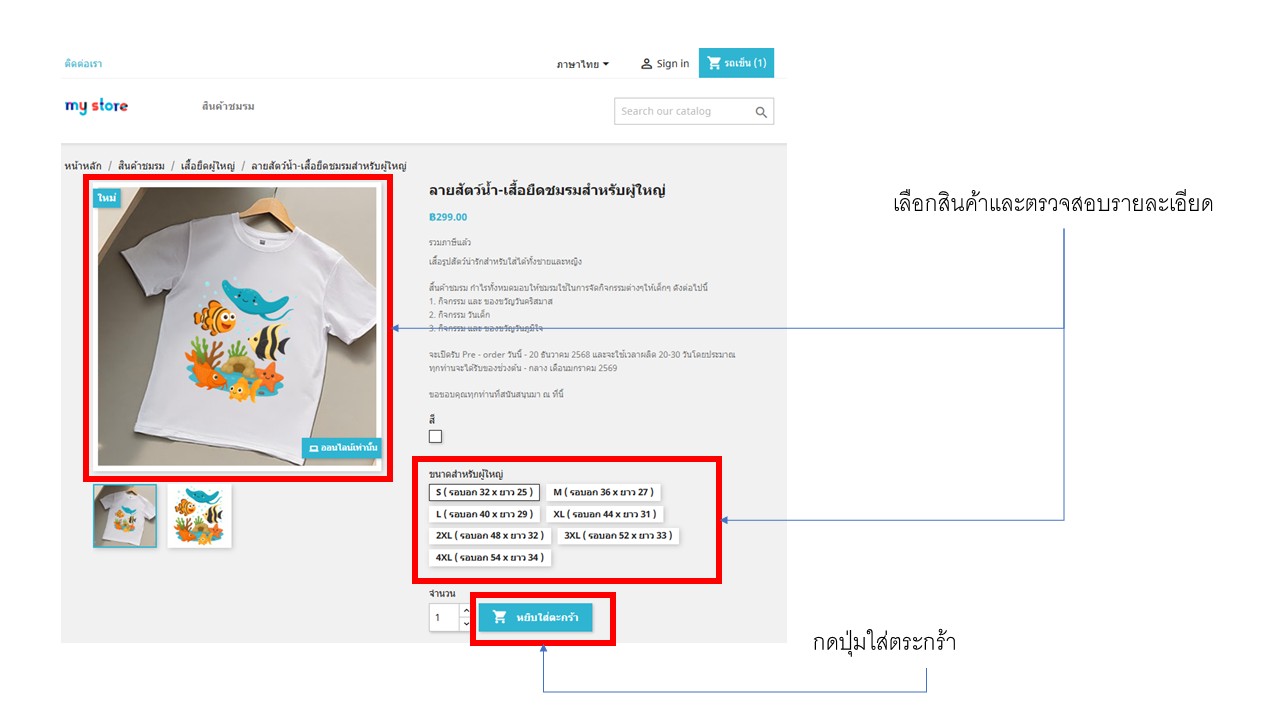
Task: Pick size 2XL (รอบอก 48 x ยาว 32)
Action: tap(489, 535)
